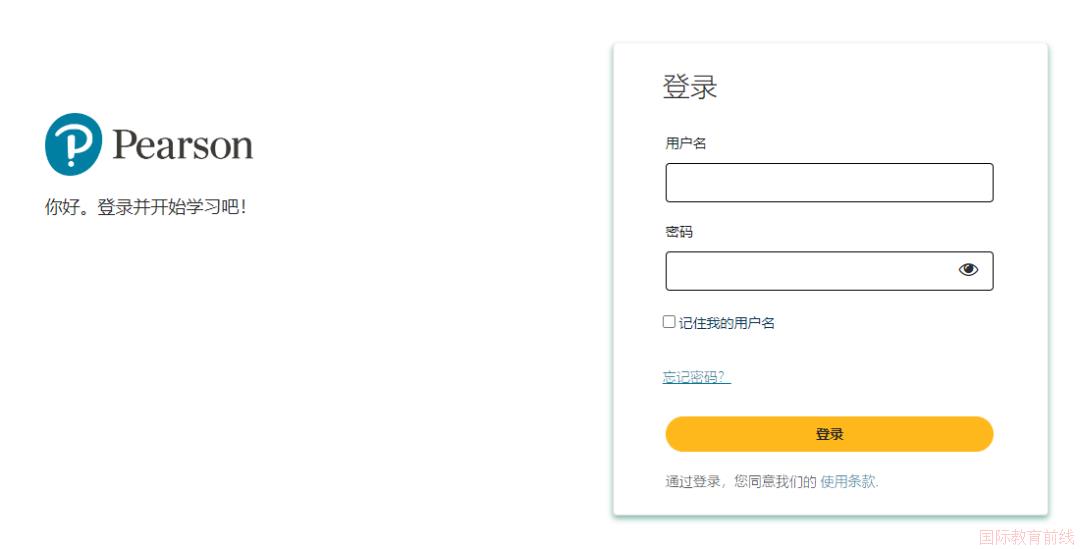Click the blue Pearson P logo icon
The width and height of the screenshot is (1080, 549).
pyautogui.click(x=74, y=144)
